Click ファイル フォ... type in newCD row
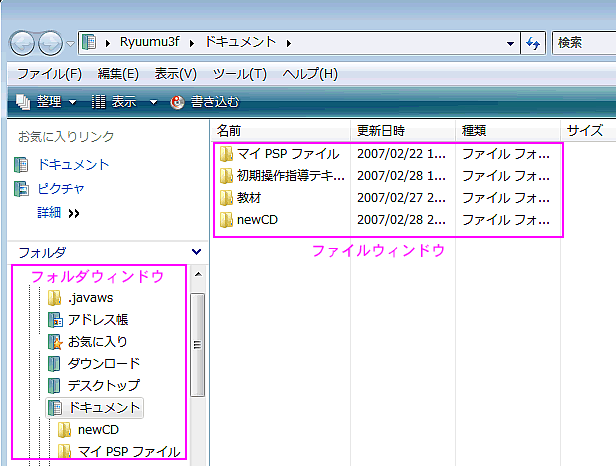 506,220
